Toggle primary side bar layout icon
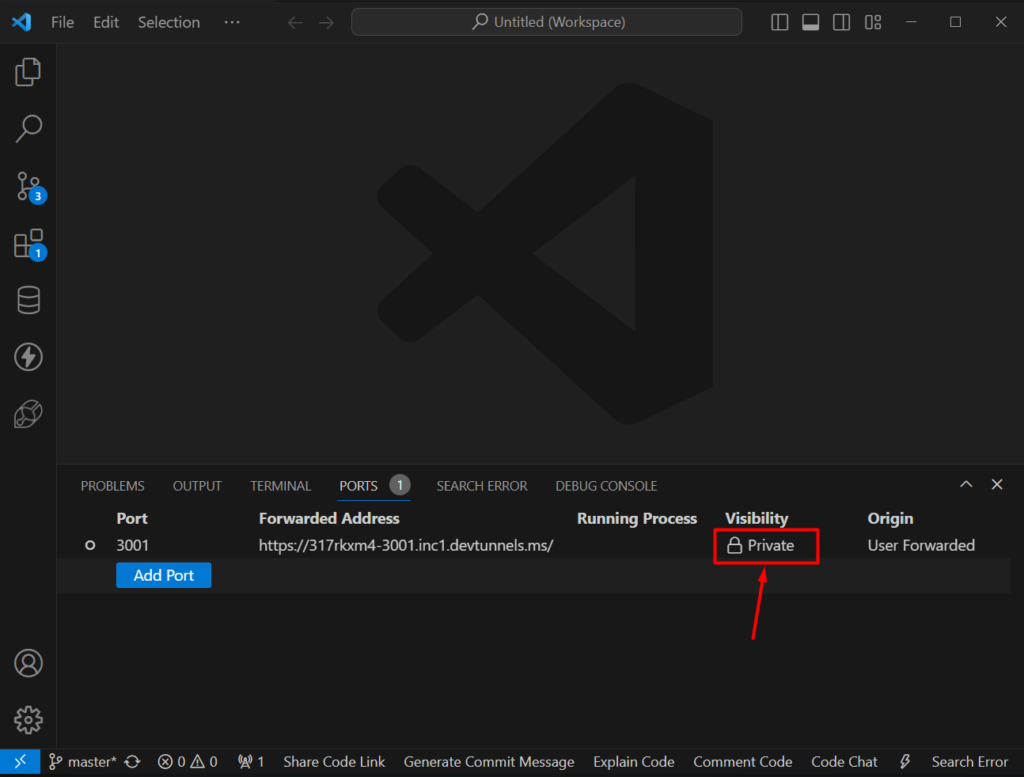The image size is (1024, 777). (x=779, y=22)
